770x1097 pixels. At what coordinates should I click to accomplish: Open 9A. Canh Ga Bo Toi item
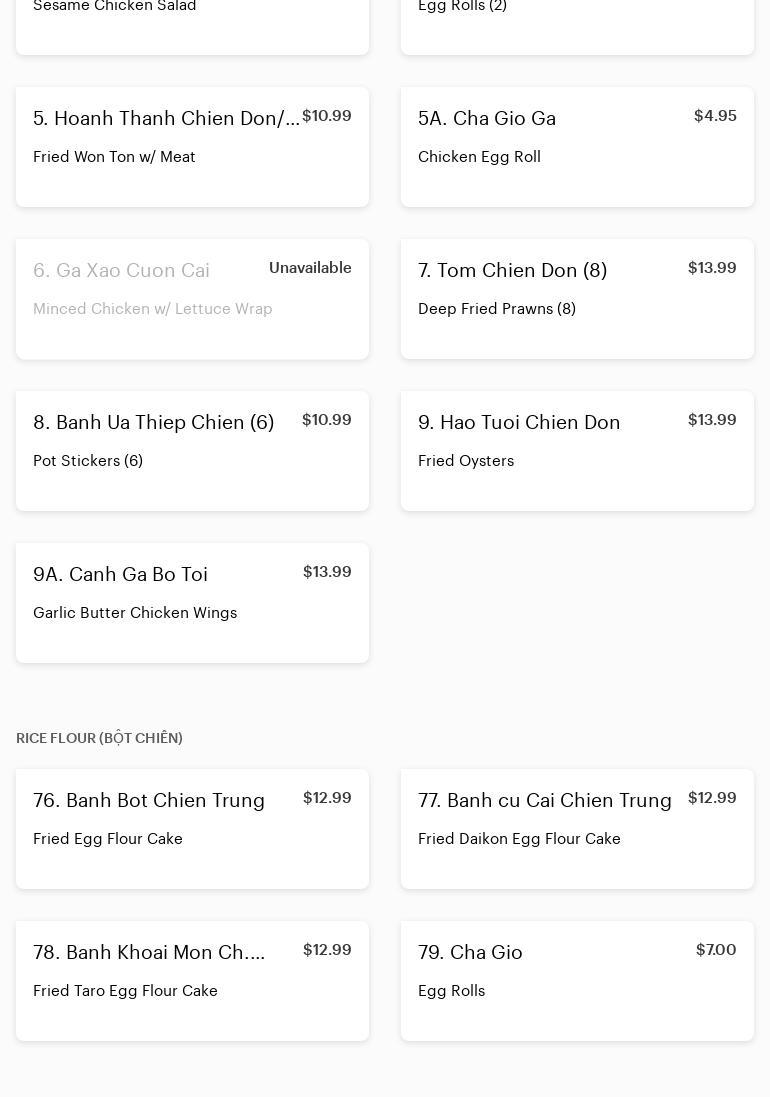click(x=192, y=602)
